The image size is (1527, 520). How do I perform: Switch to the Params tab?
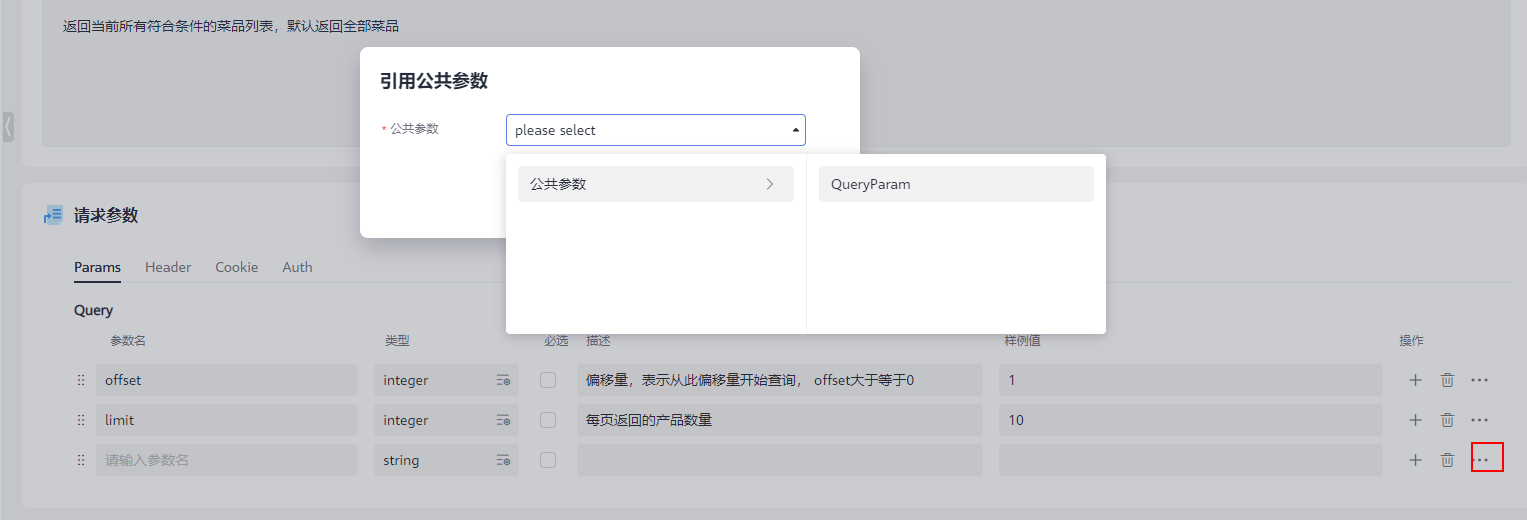(x=97, y=267)
